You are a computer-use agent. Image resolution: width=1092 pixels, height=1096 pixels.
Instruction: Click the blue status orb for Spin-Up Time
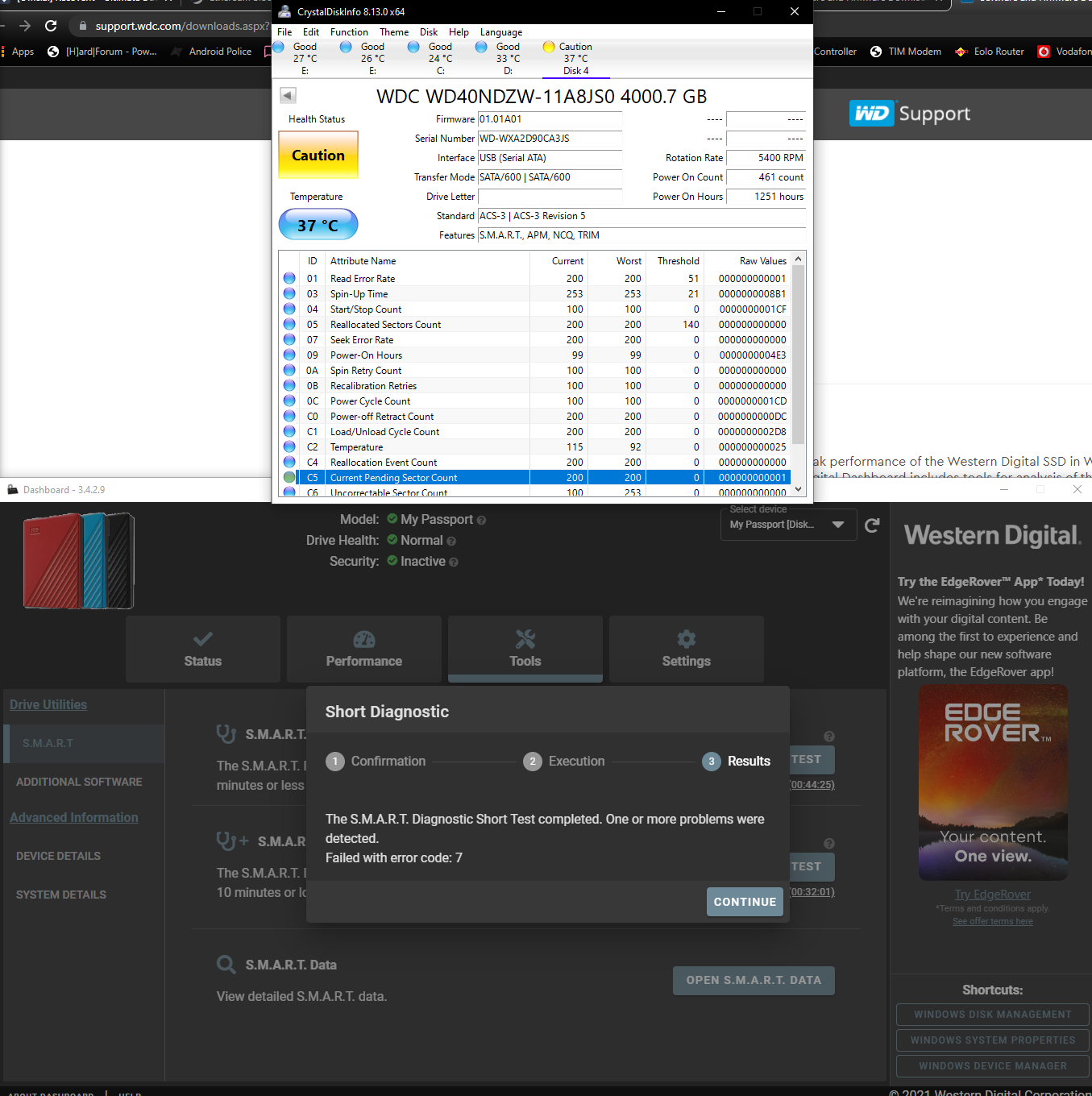[289, 293]
